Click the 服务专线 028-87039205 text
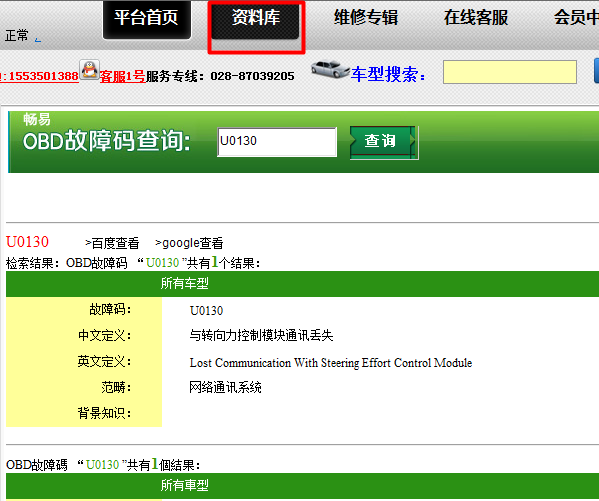This screenshot has width=599, height=501. pos(220,76)
